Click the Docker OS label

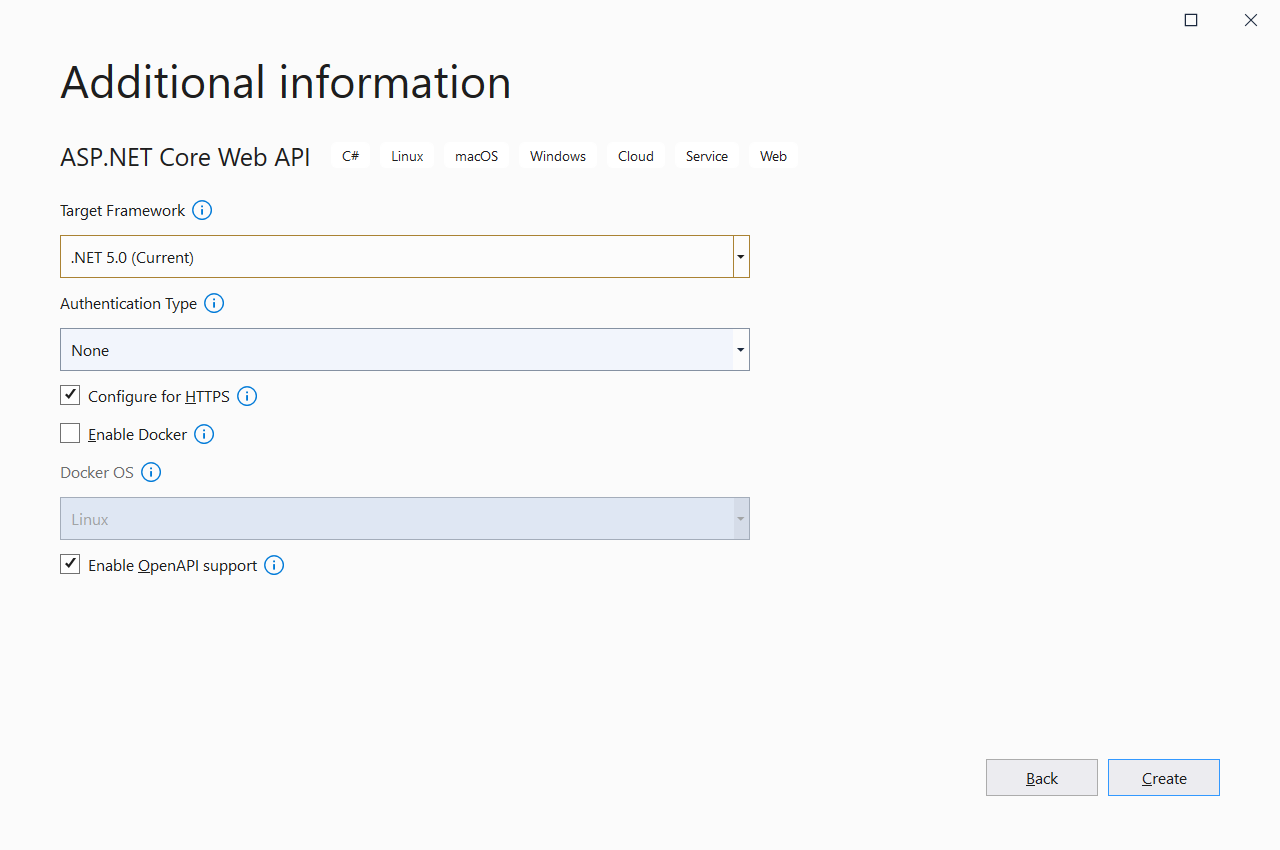(x=97, y=472)
